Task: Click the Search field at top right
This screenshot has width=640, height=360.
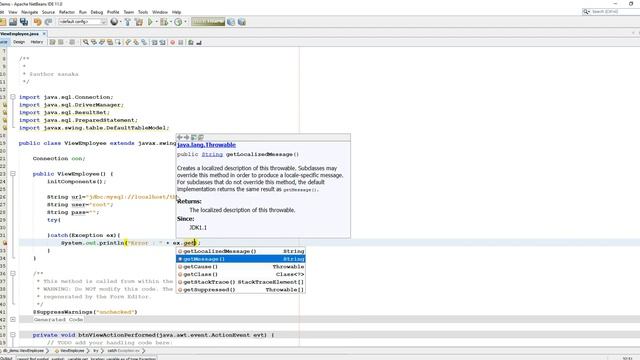Action: (611, 12)
